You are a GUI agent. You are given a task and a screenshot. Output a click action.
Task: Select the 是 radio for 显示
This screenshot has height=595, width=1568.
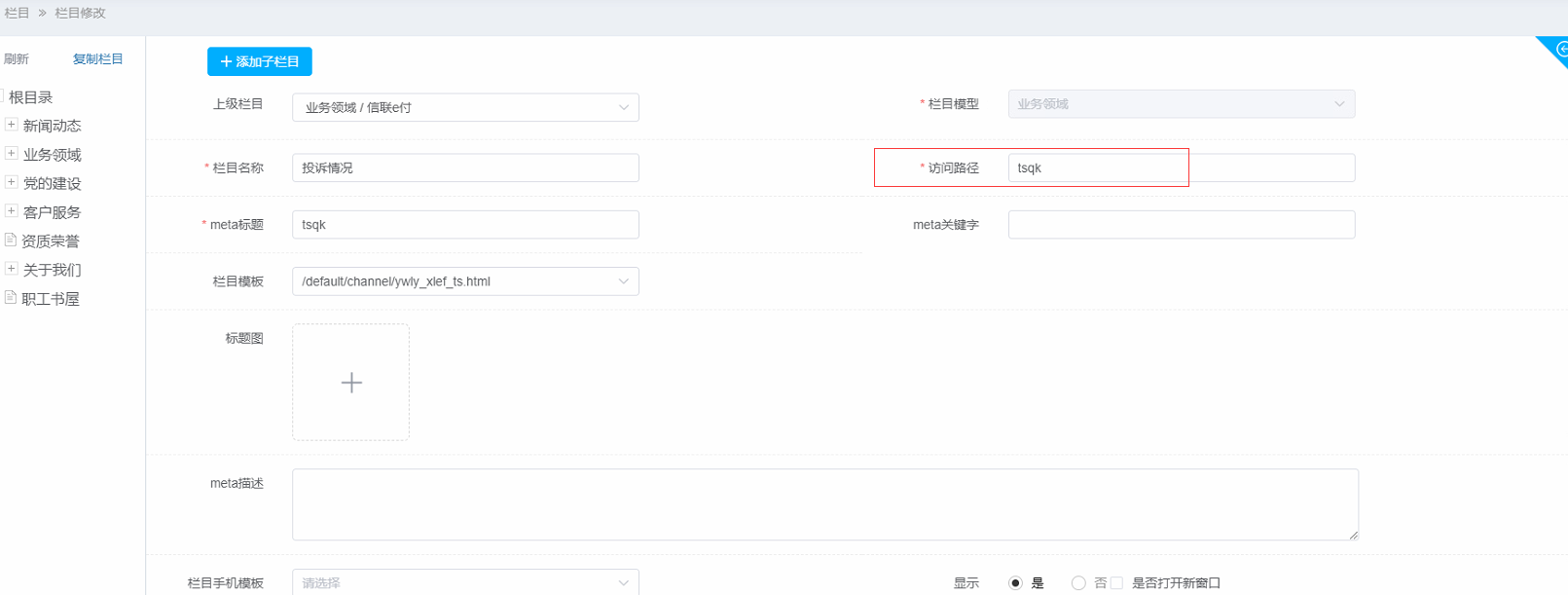point(1015,582)
